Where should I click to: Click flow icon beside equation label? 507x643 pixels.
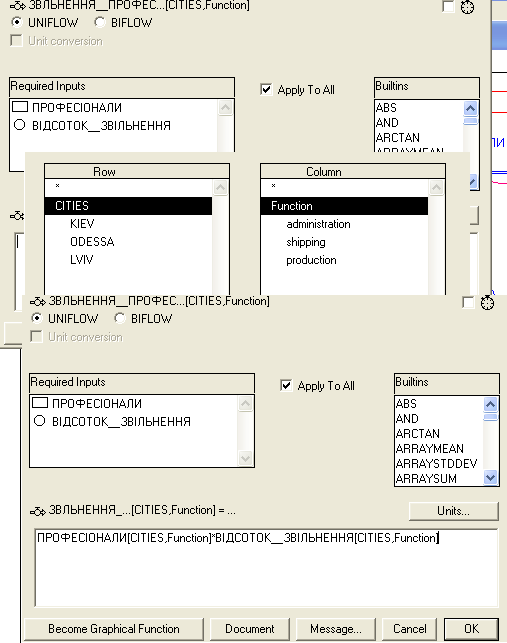[38, 511]
